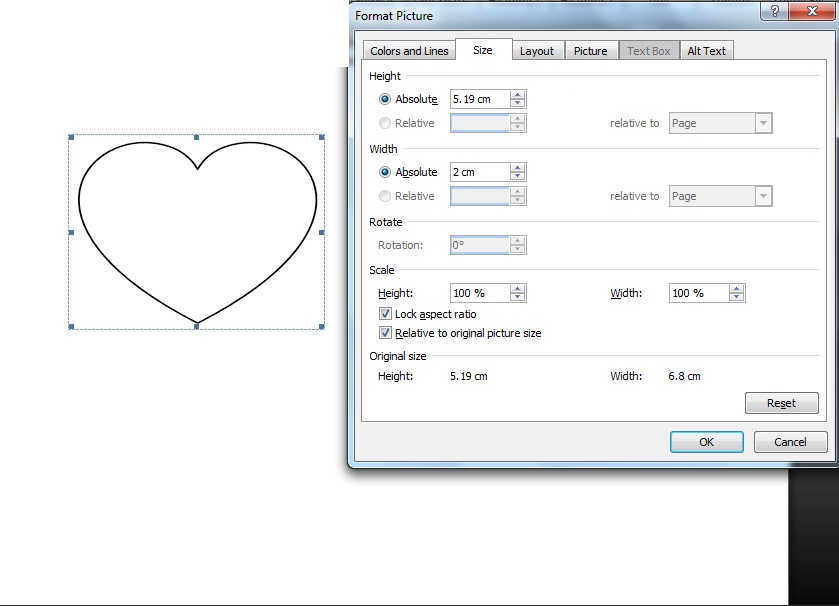
Task: Confirm with the OK button
Action: coord(706,442)
